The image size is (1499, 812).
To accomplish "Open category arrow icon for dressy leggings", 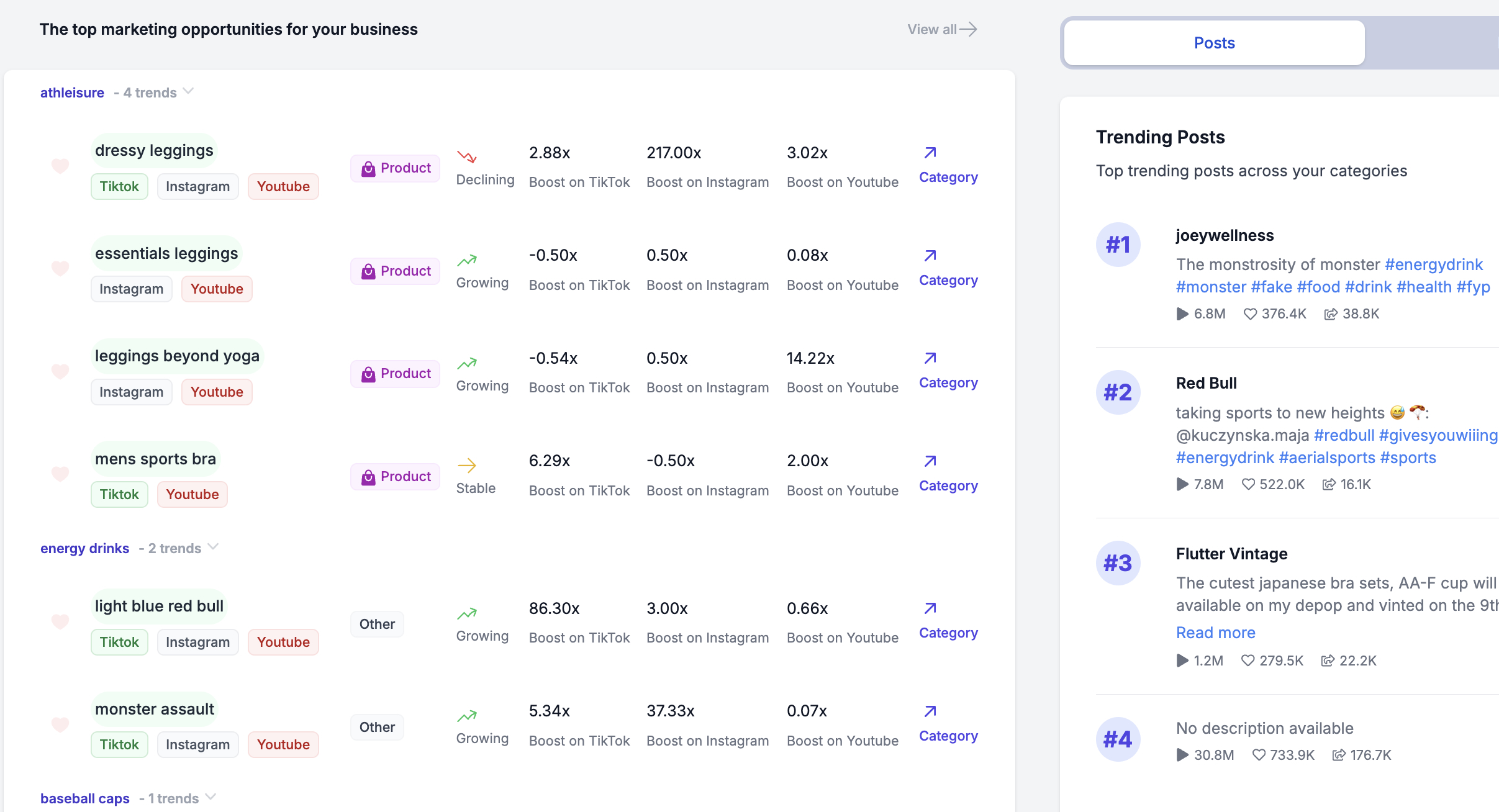I will 930,153.
